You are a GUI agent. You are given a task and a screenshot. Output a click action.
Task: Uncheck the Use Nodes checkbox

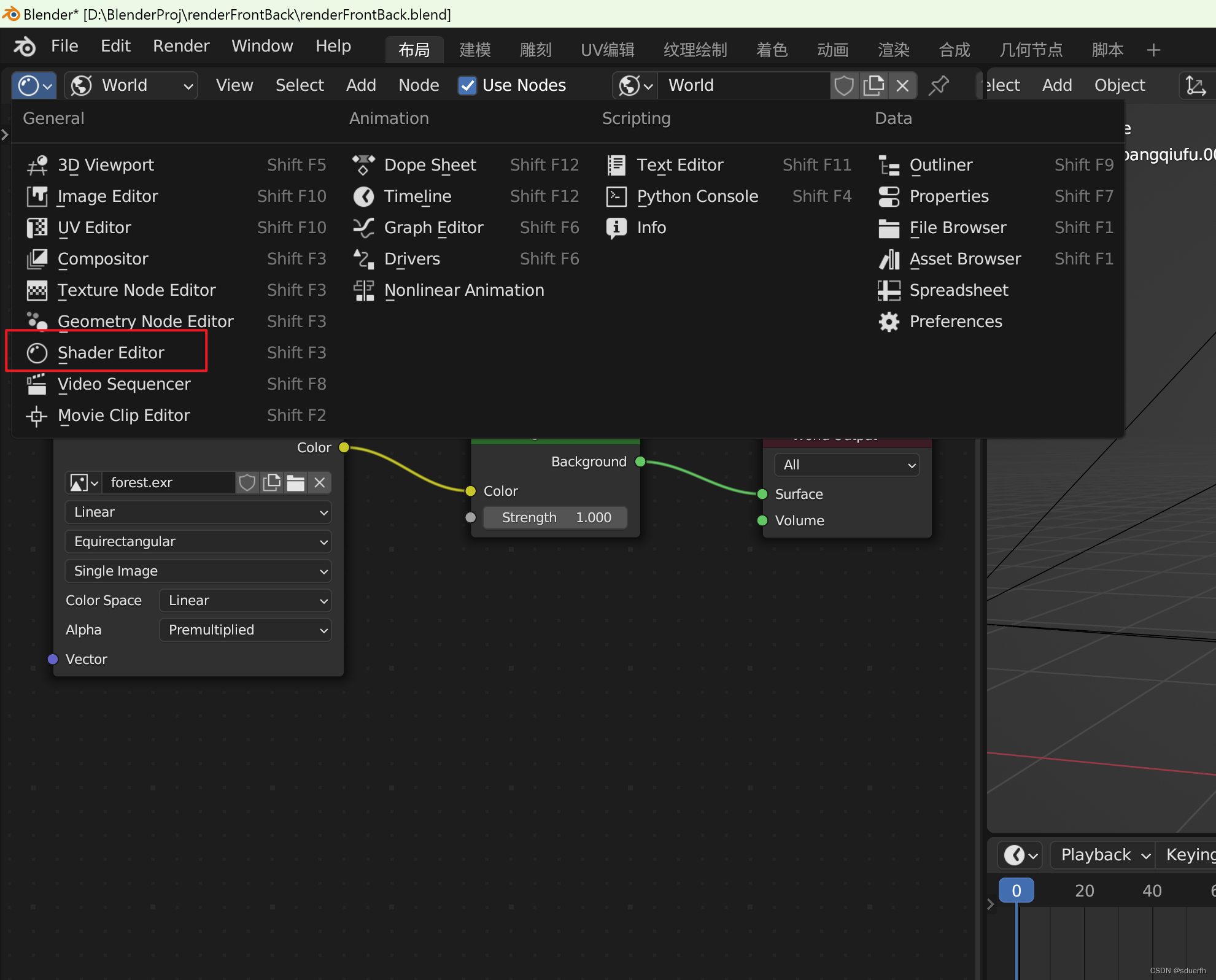click(x=468, y=85)
